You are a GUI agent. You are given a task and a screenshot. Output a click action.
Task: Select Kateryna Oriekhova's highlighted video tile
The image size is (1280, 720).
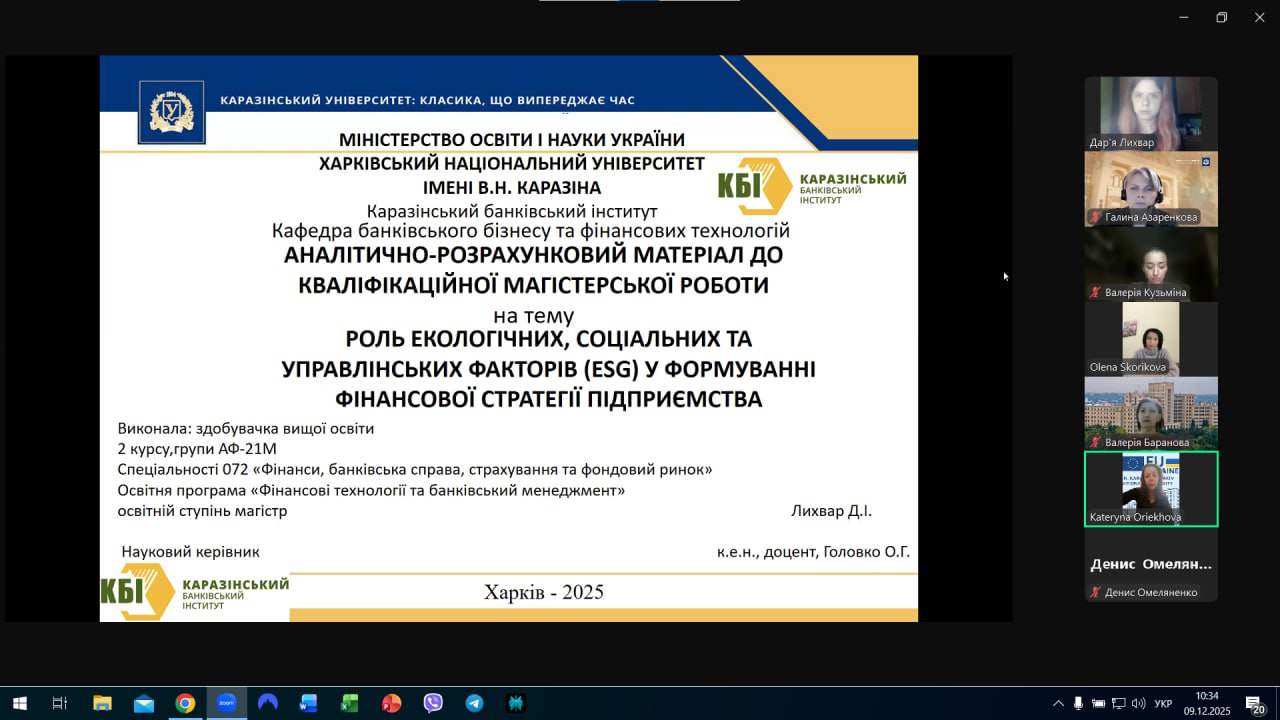[1151, 488]
